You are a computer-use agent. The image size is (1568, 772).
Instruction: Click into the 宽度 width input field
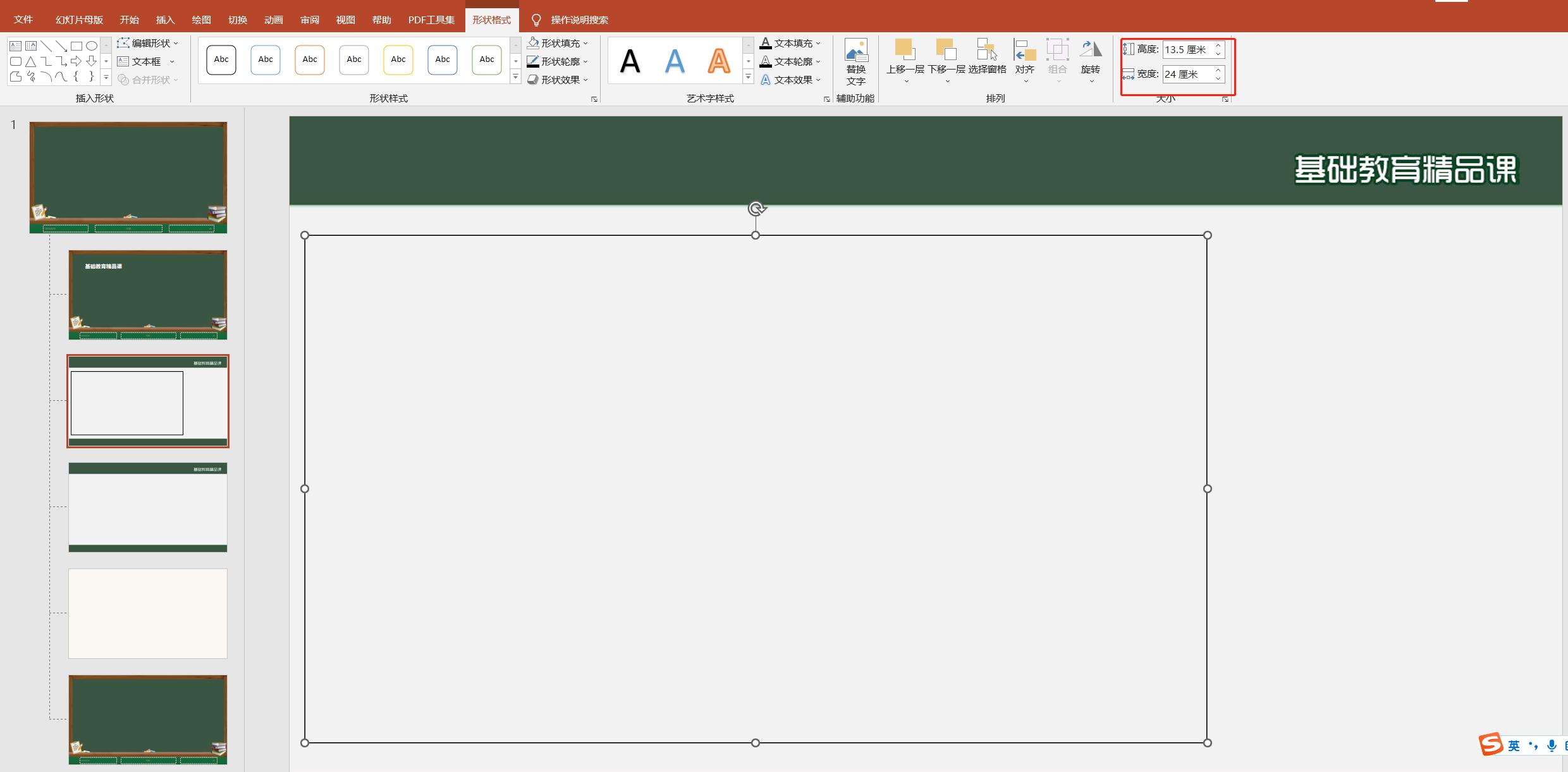1187,75
